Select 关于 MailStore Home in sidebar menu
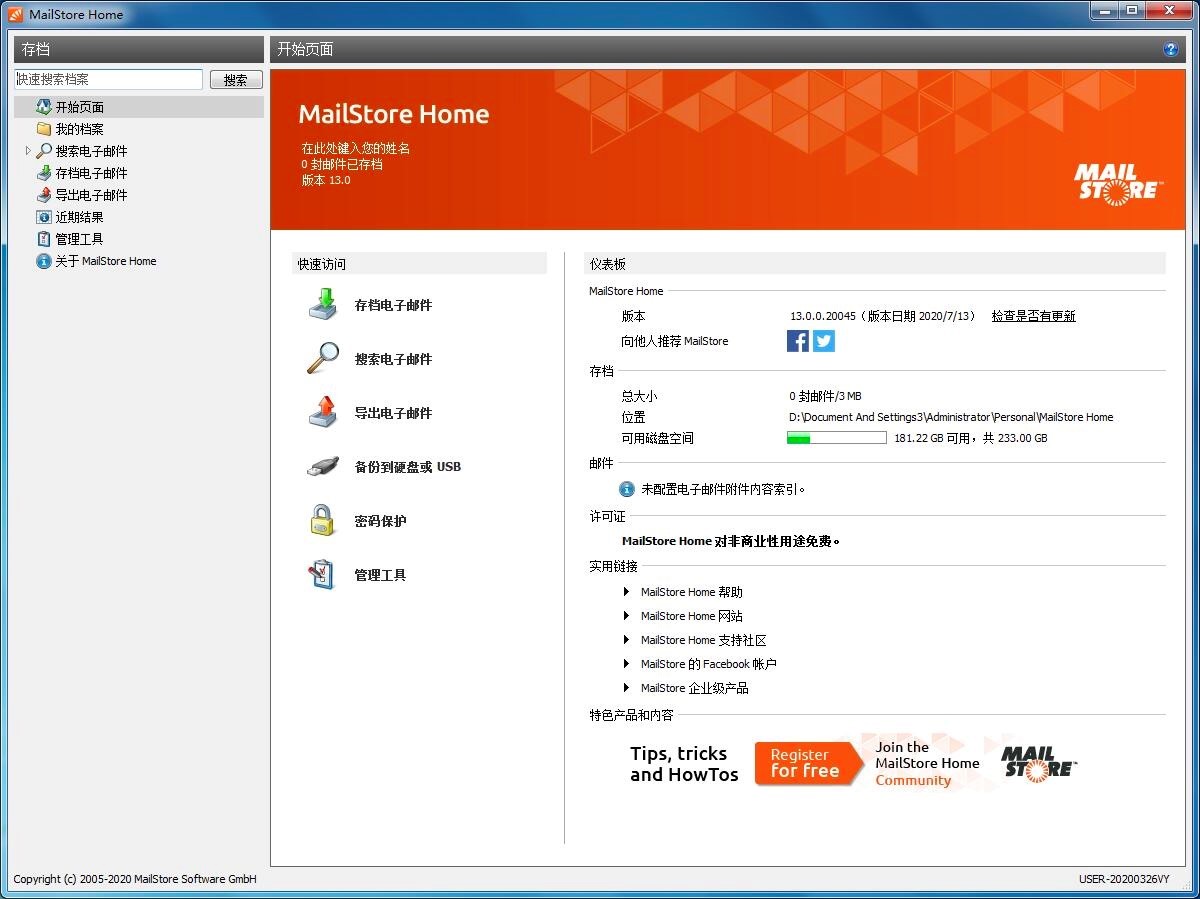The width and height of the screenshot is (1200, 899). [103, 261]
